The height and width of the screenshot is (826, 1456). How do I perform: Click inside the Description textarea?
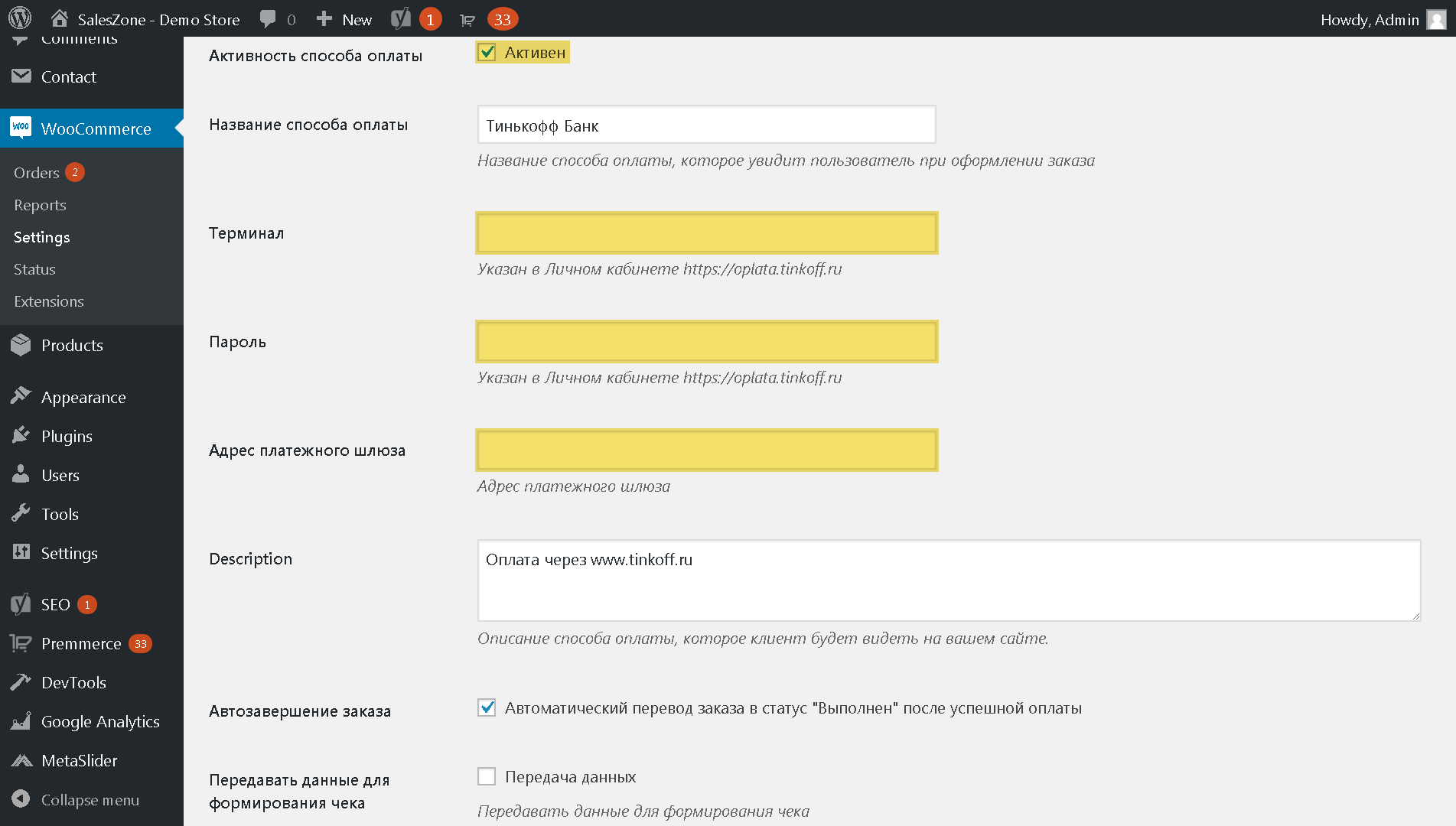pyautogui.click(x=949, y=580)
